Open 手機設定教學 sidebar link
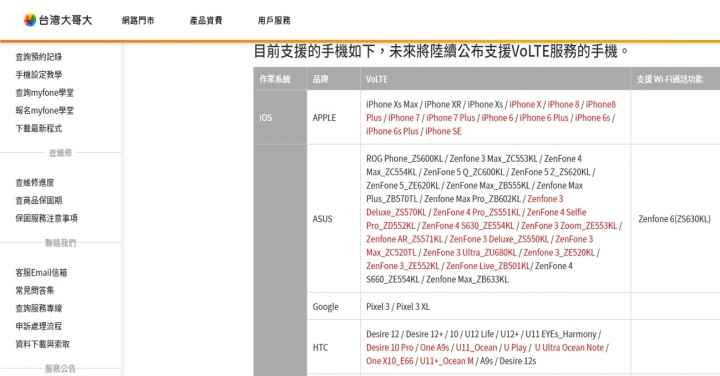720x376 pixels. [39, 75]
